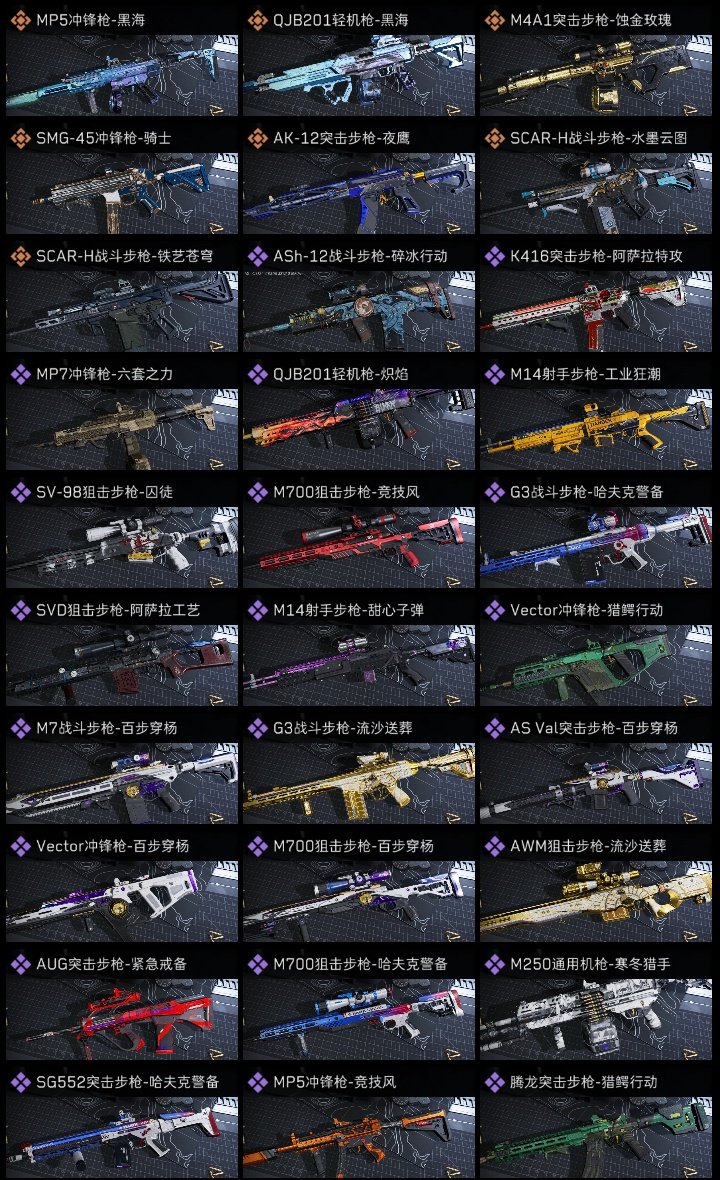
Task: Select the K416突击步枪-阿萨拉特攻 skin image
Action: [596, 311]
